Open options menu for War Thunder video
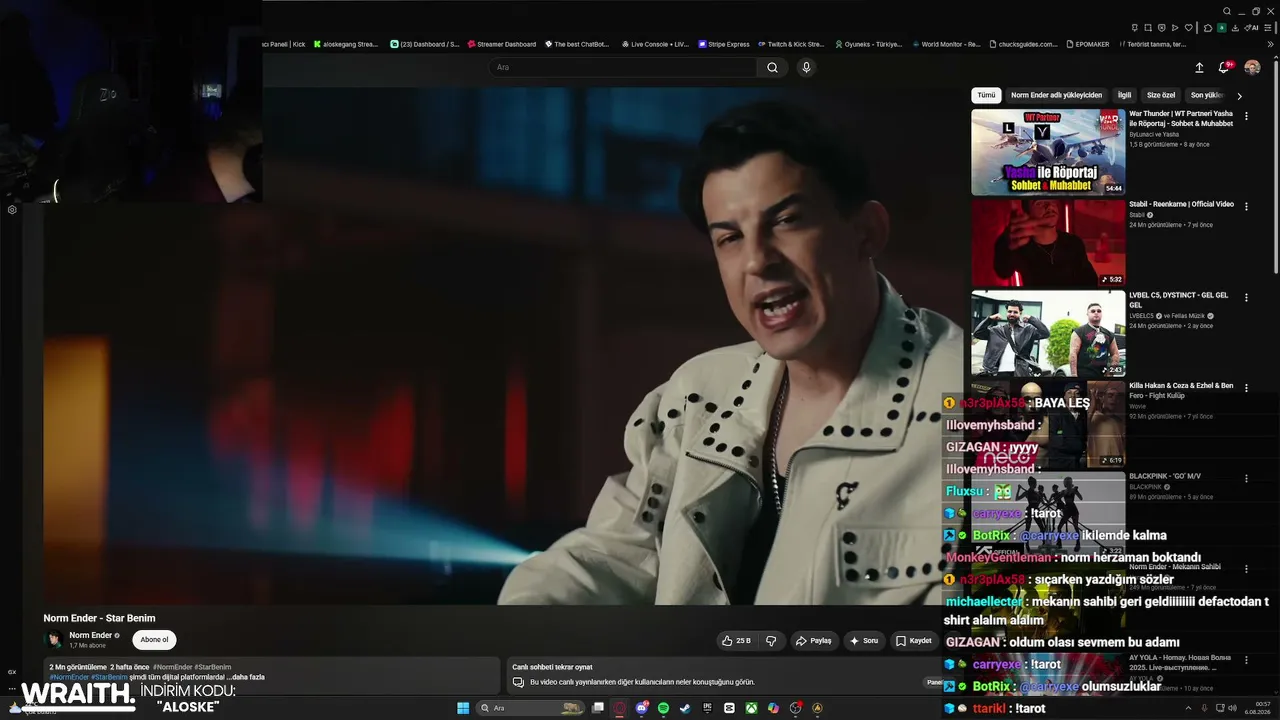 [x=1246, y=116]
